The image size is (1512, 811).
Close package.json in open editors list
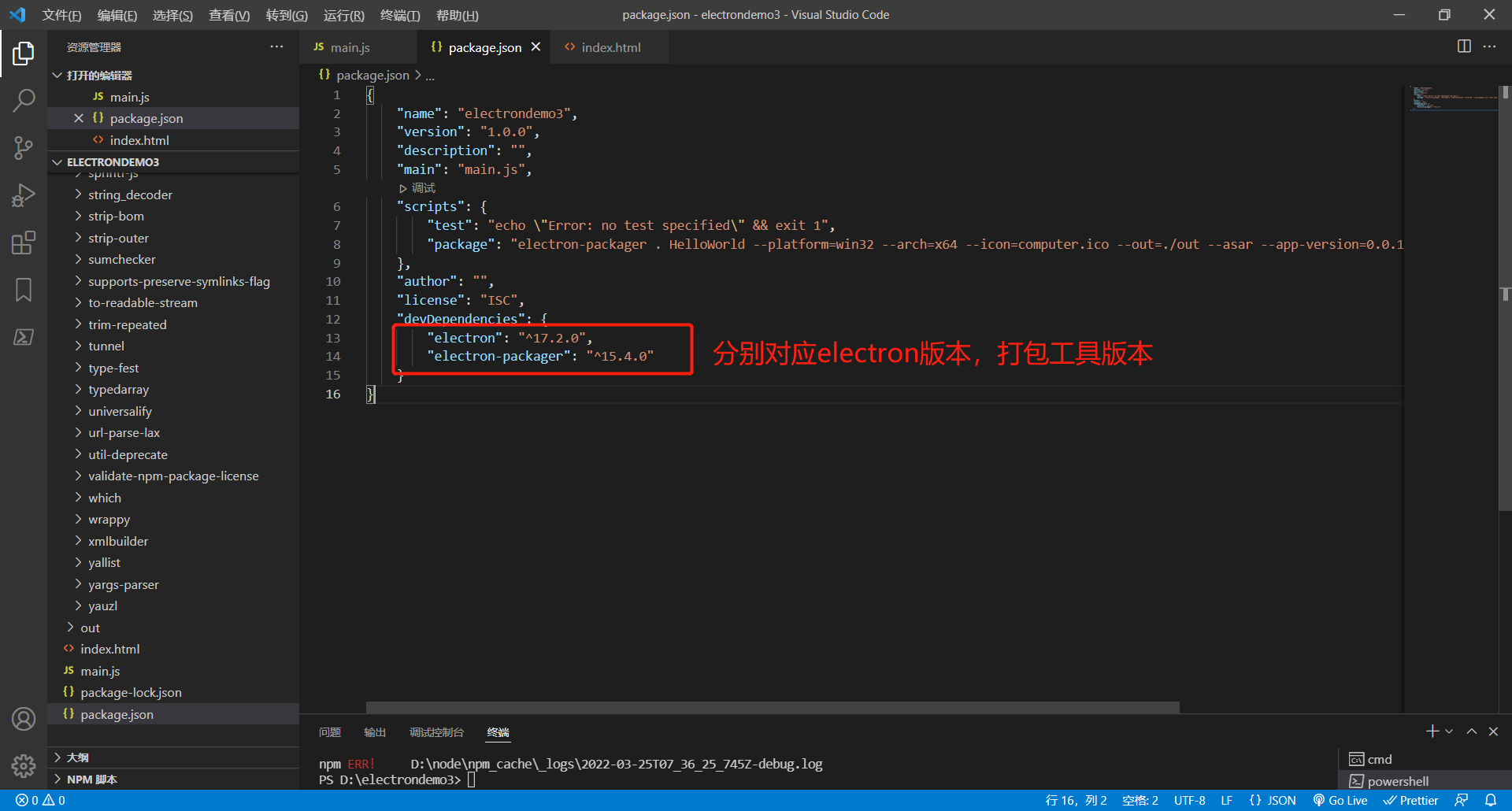(x=79, y=118)
